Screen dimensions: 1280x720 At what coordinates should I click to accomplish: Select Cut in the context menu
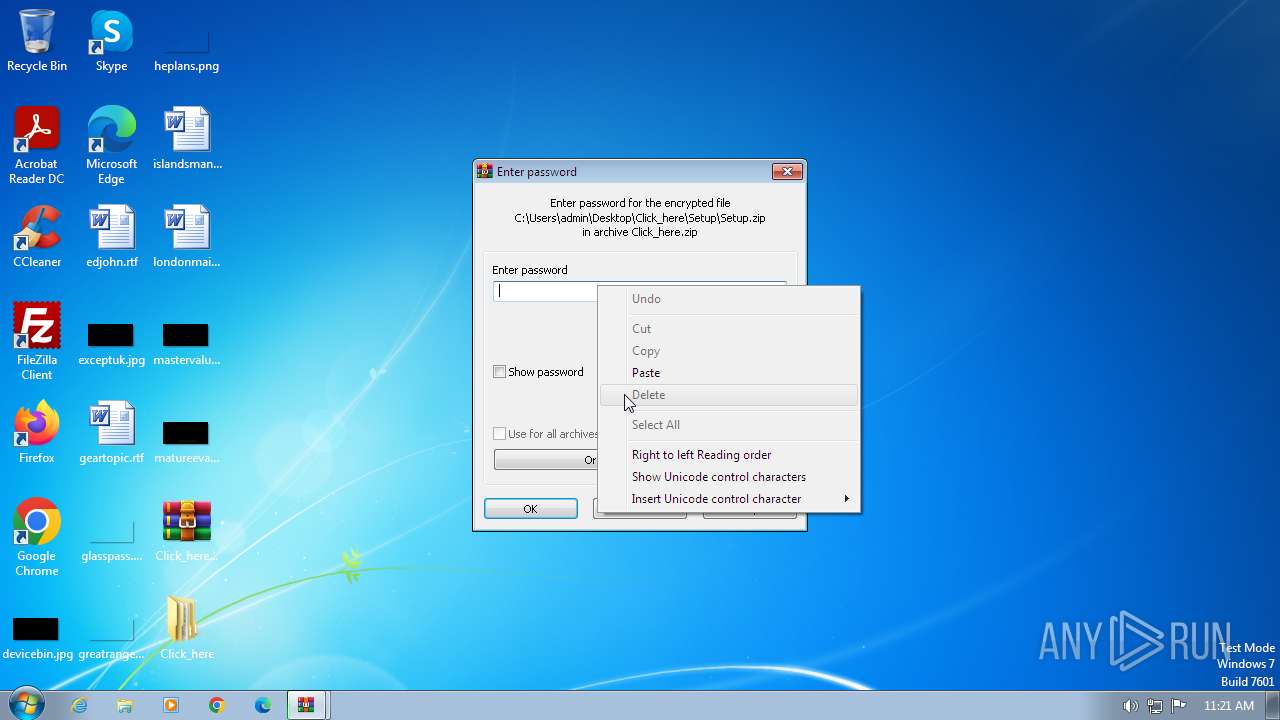coord(730,329)
